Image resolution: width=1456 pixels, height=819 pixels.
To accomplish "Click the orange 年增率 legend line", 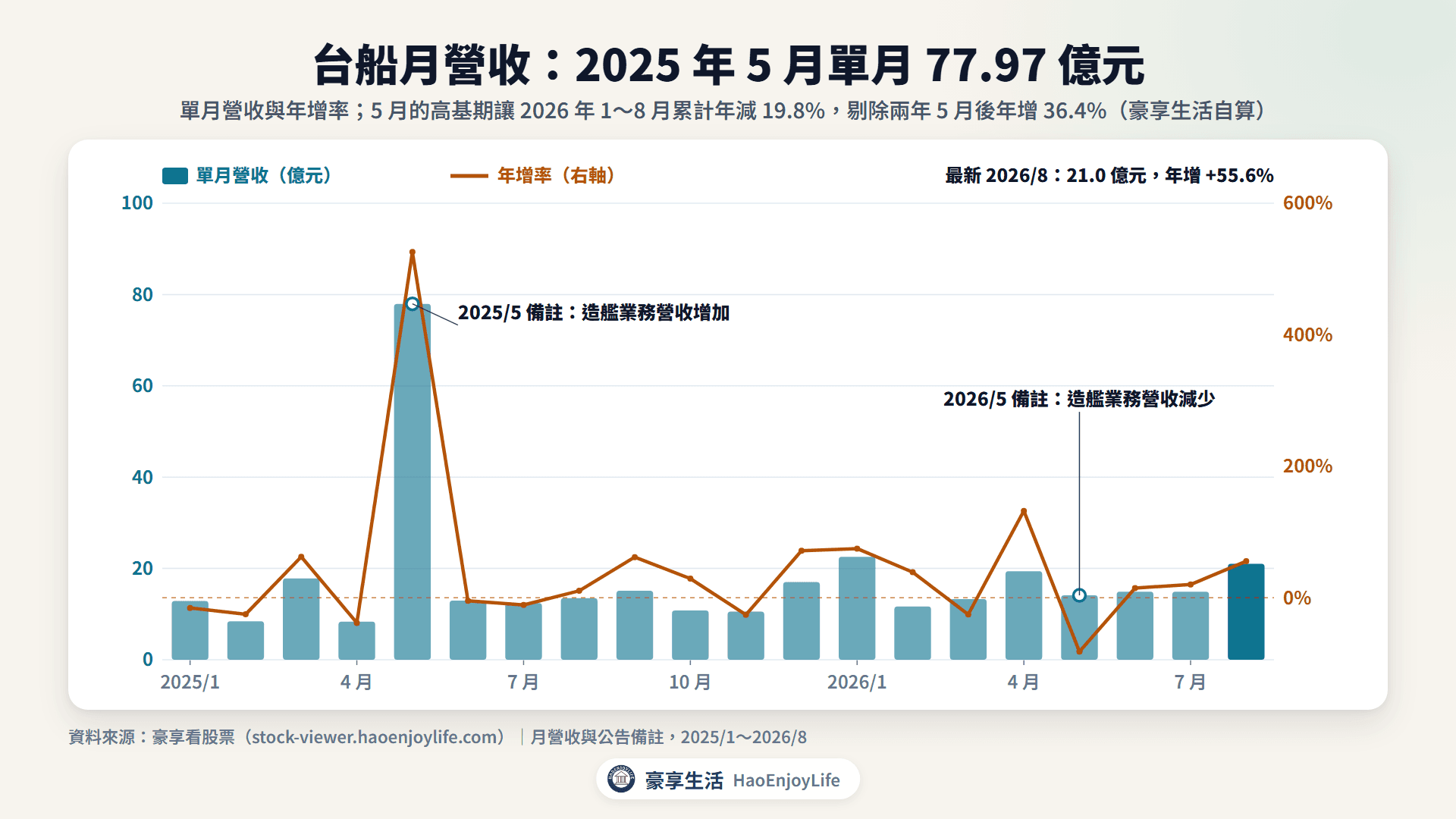I will point(469,176).
